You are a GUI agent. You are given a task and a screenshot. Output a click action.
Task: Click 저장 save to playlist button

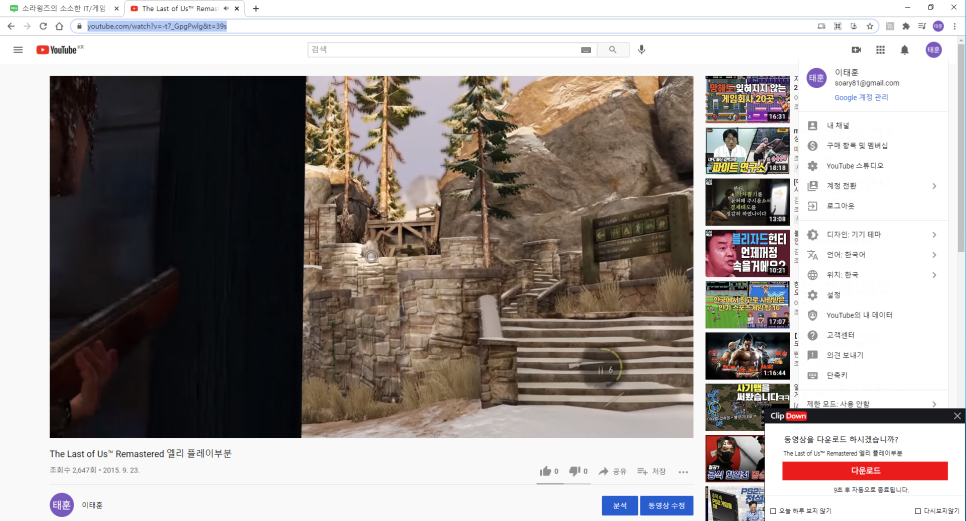pyautogui.click(x=651, y=471)
